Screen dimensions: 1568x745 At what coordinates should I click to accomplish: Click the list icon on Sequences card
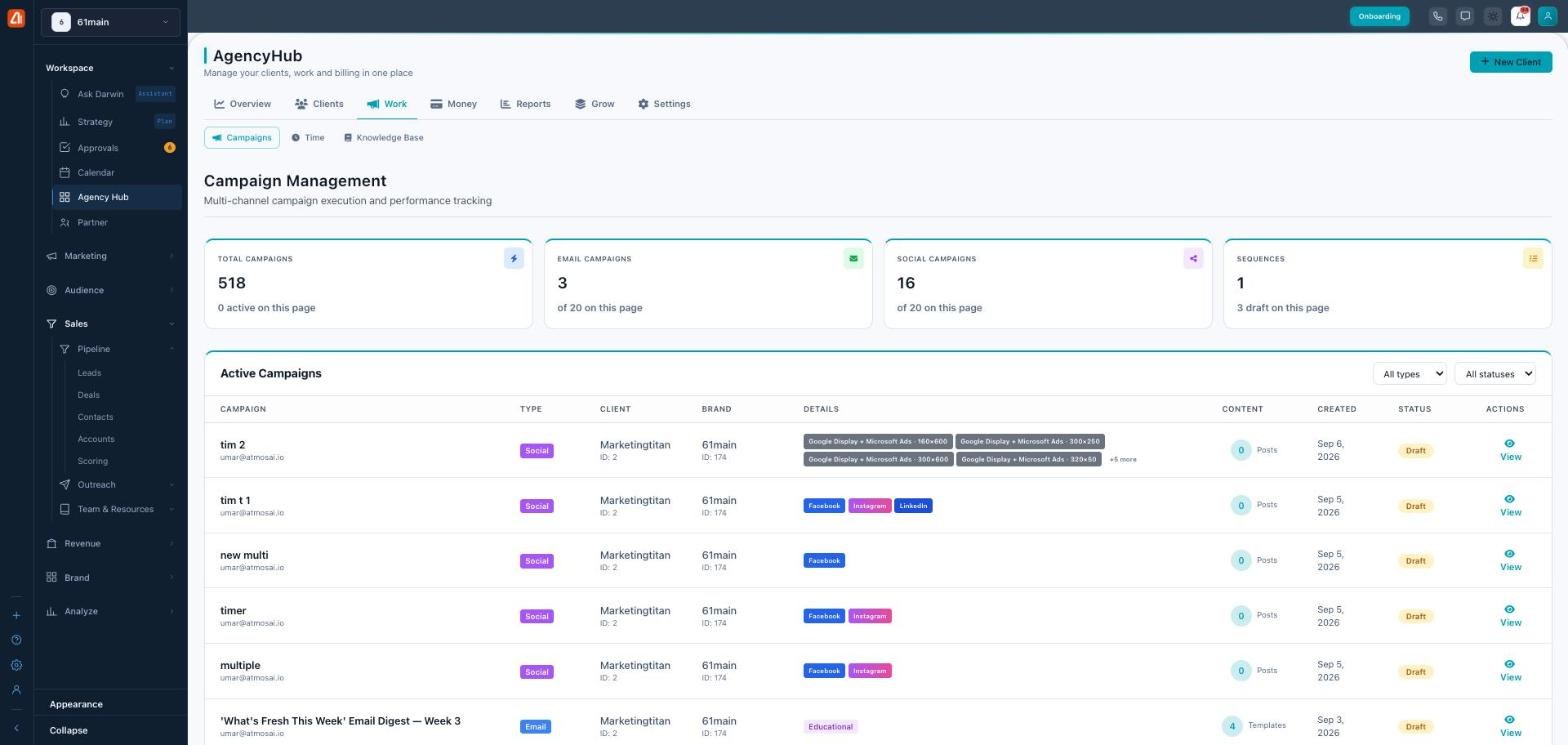(x=1533, y=259)
